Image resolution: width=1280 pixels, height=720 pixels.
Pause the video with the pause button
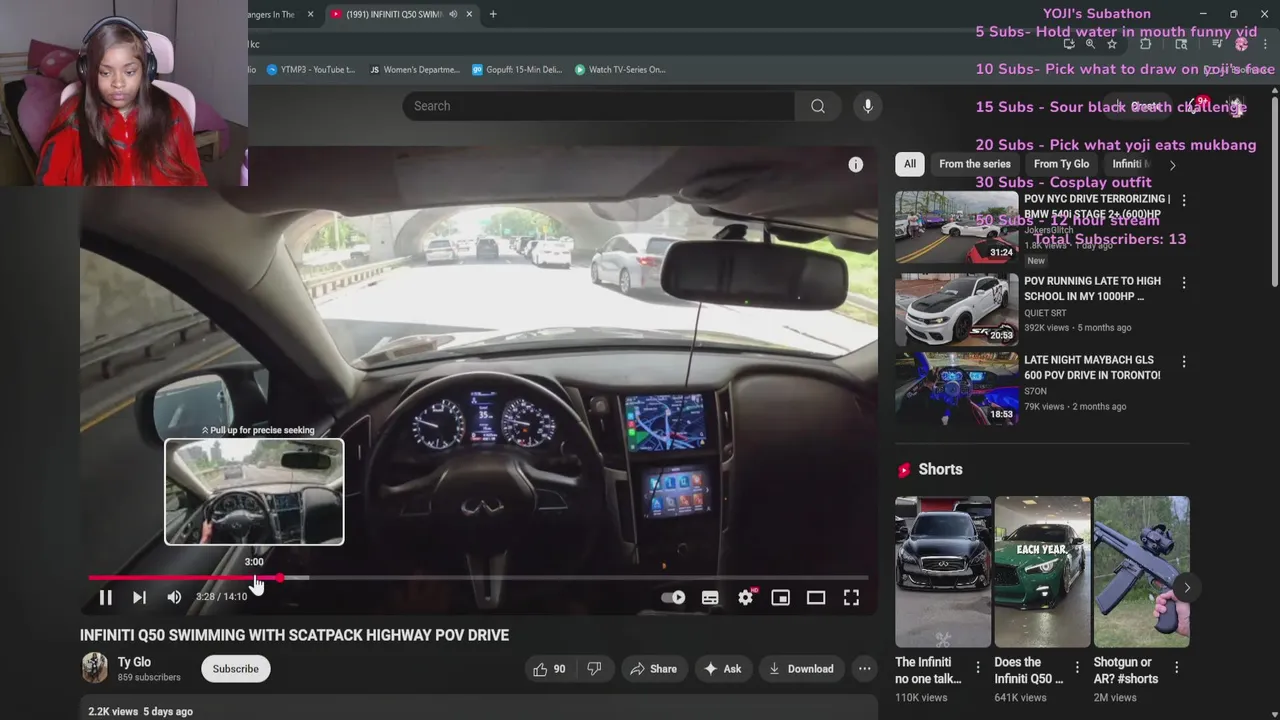click(x=105, y=597)
